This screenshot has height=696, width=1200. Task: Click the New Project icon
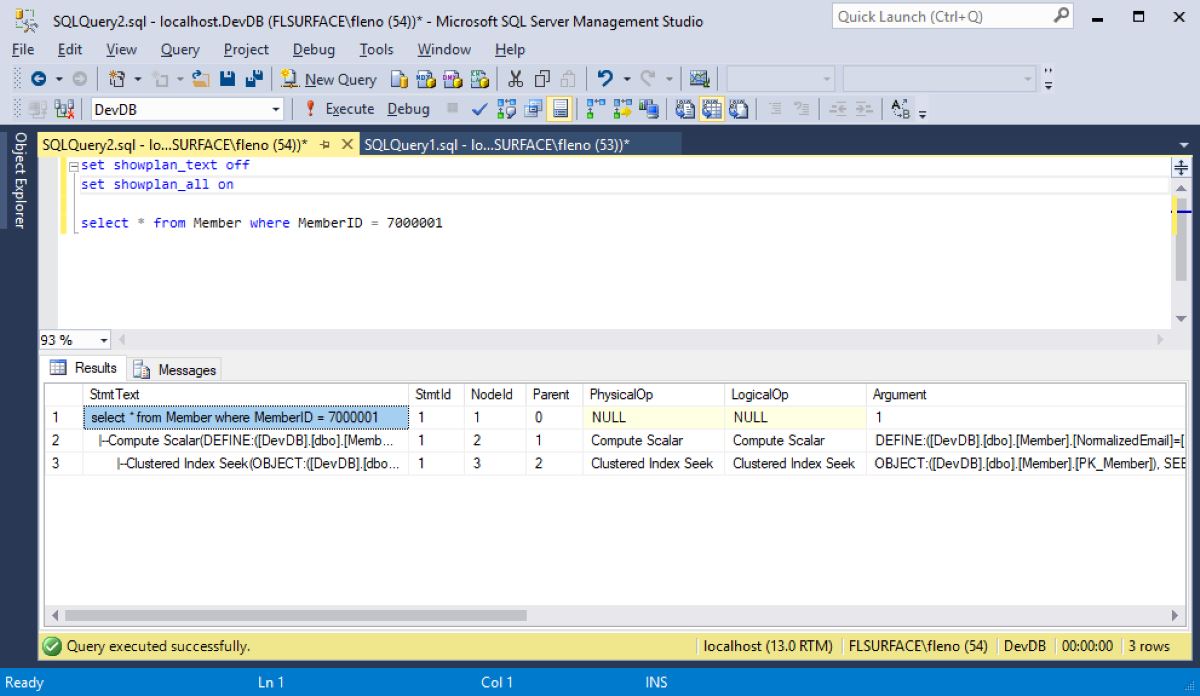click(117, 79)
